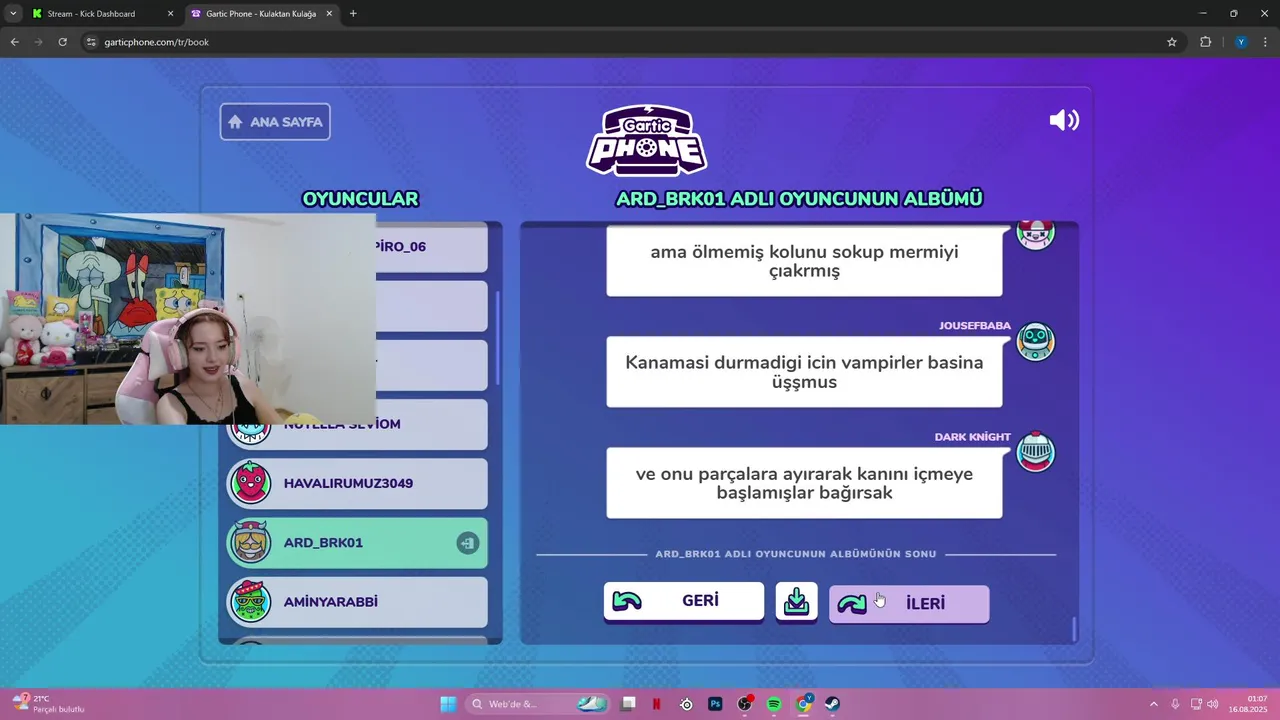Open a new browser tab

(x=353, y=14)
